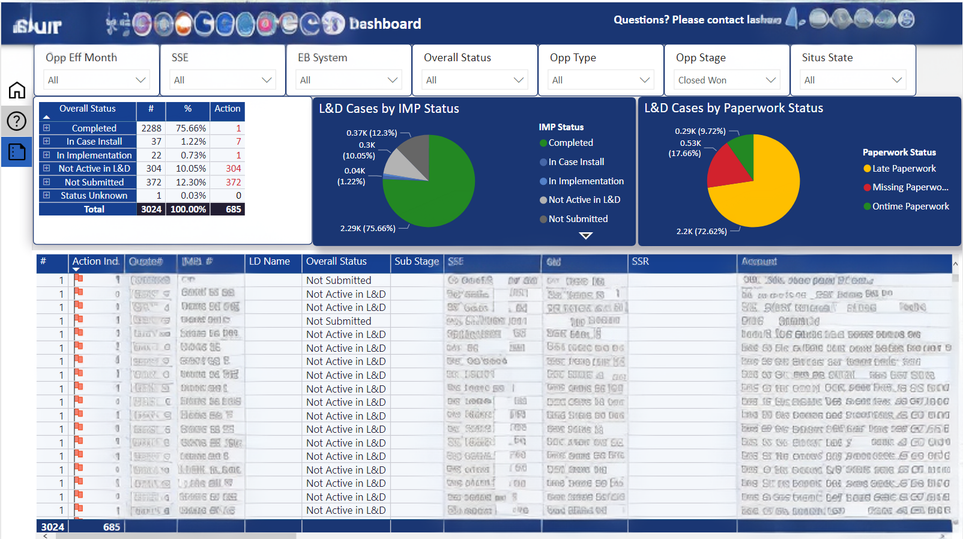Click 2288 count in Completed row
The image size is (963, 539).
[x=151, y=128]
